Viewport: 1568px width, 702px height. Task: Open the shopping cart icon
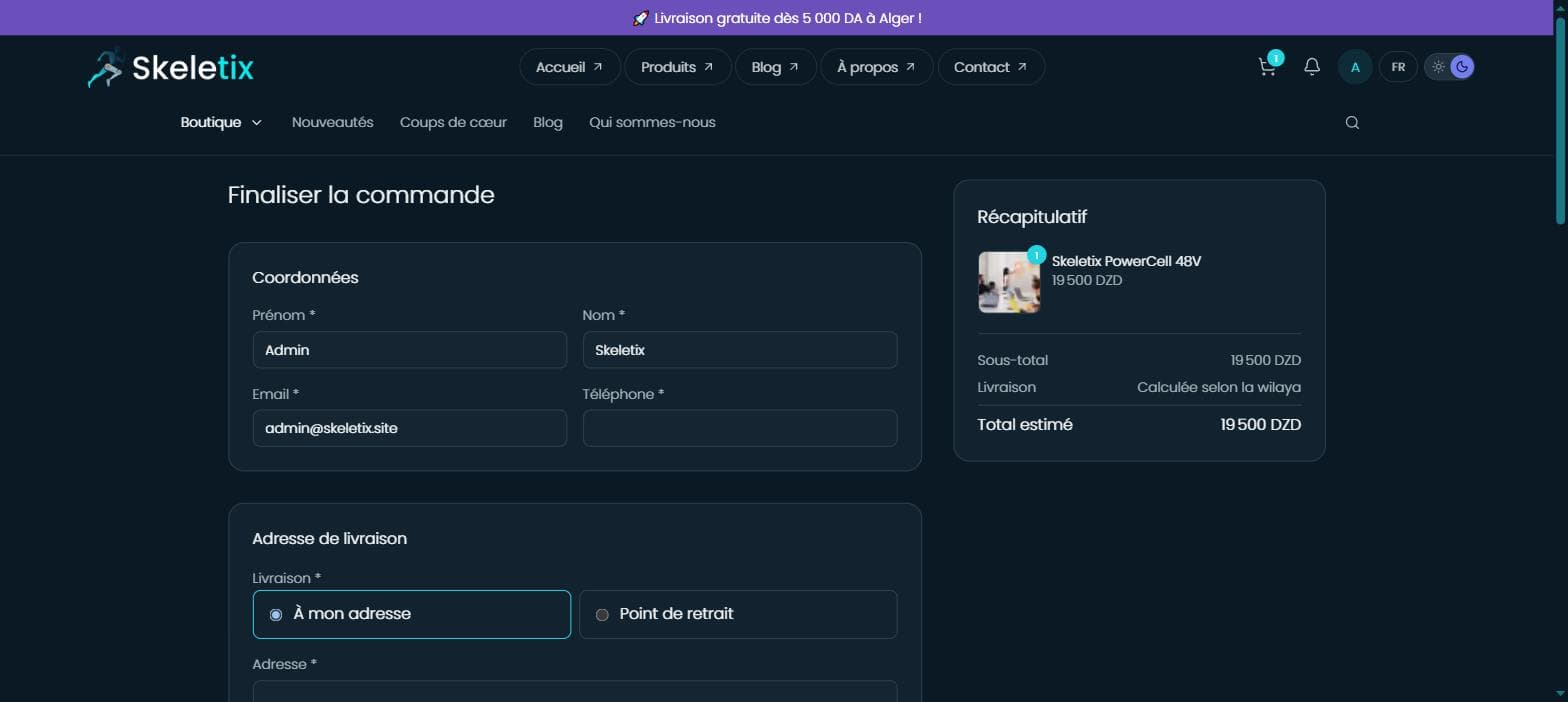[1267, 67]
